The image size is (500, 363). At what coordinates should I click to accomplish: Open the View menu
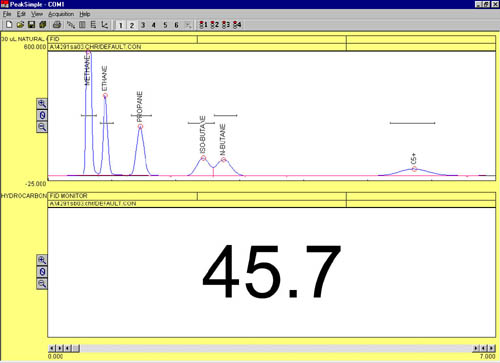click(x=37, y=14)
